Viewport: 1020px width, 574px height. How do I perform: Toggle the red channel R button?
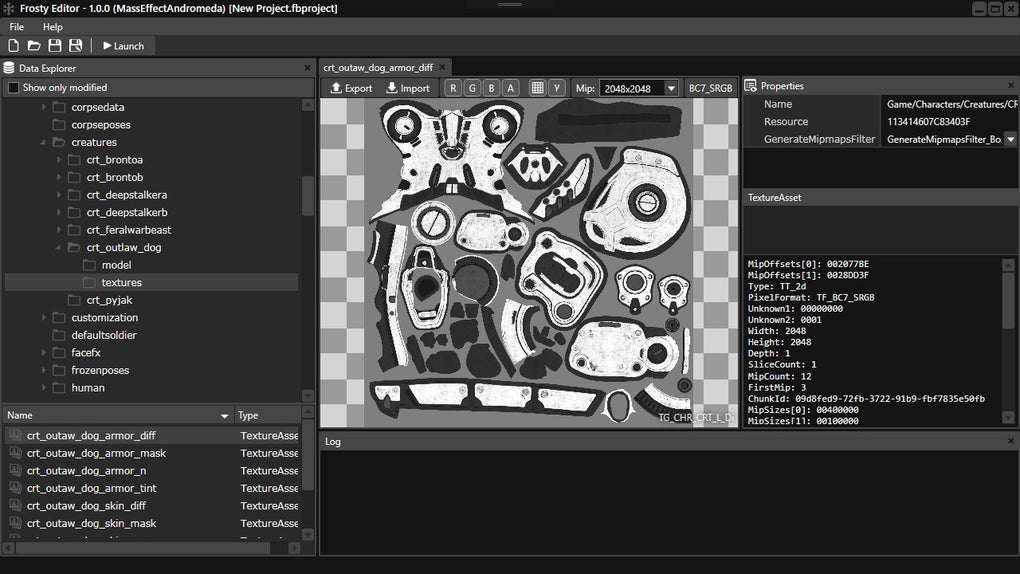point(453,88)
